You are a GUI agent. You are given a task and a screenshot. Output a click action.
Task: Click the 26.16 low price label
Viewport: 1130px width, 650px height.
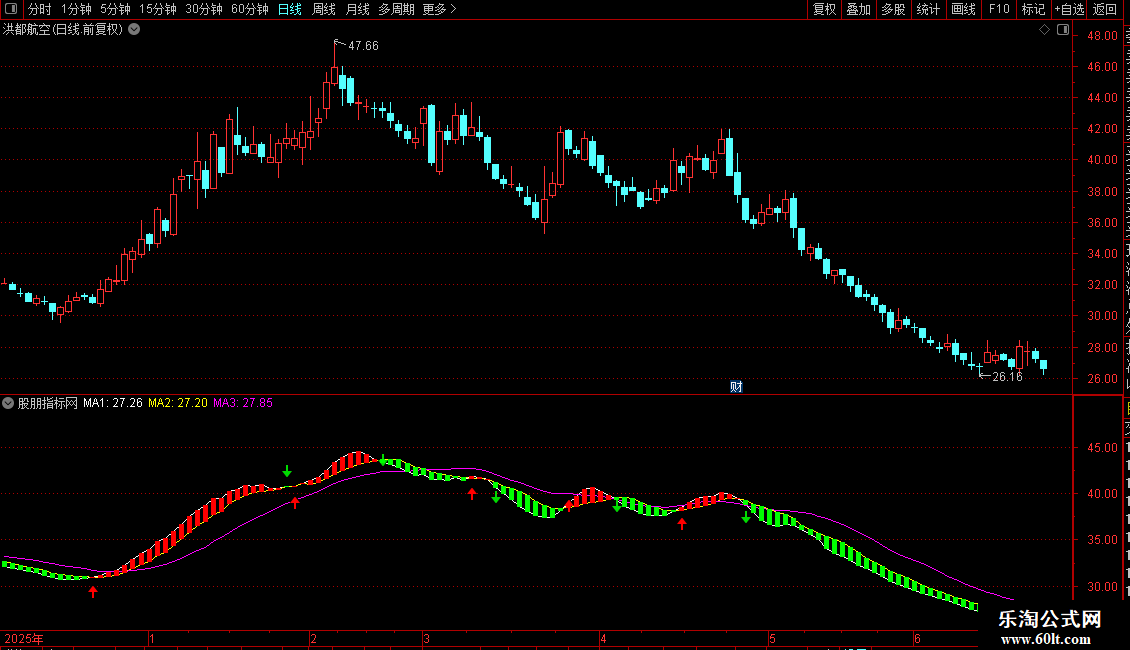[1007, 377]
